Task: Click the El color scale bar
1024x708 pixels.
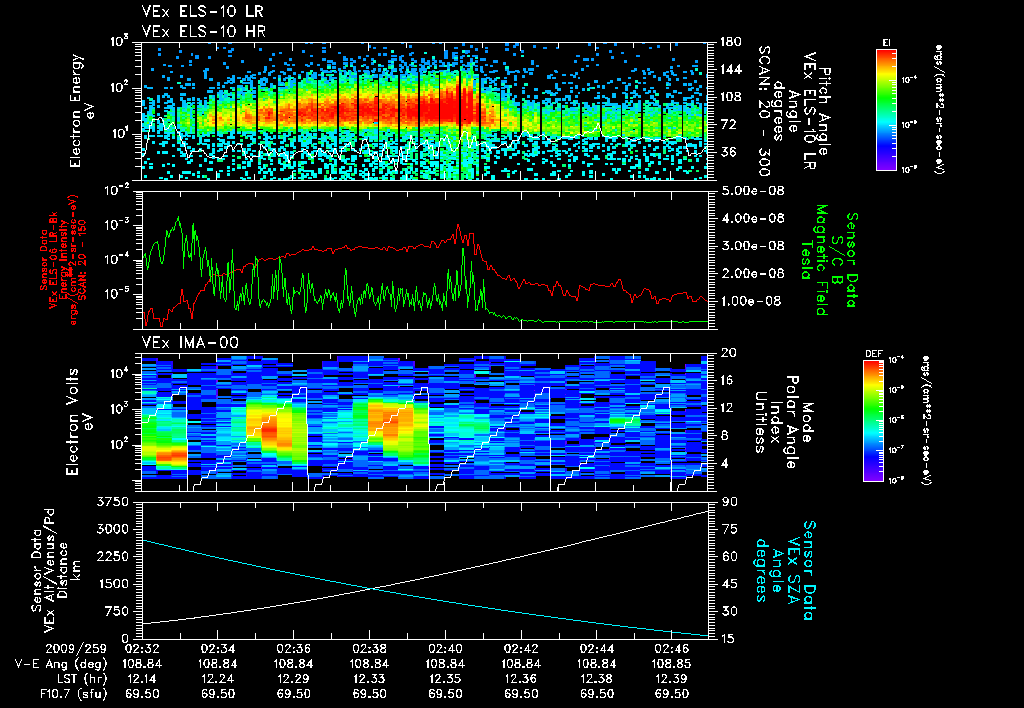Action: 886,109
